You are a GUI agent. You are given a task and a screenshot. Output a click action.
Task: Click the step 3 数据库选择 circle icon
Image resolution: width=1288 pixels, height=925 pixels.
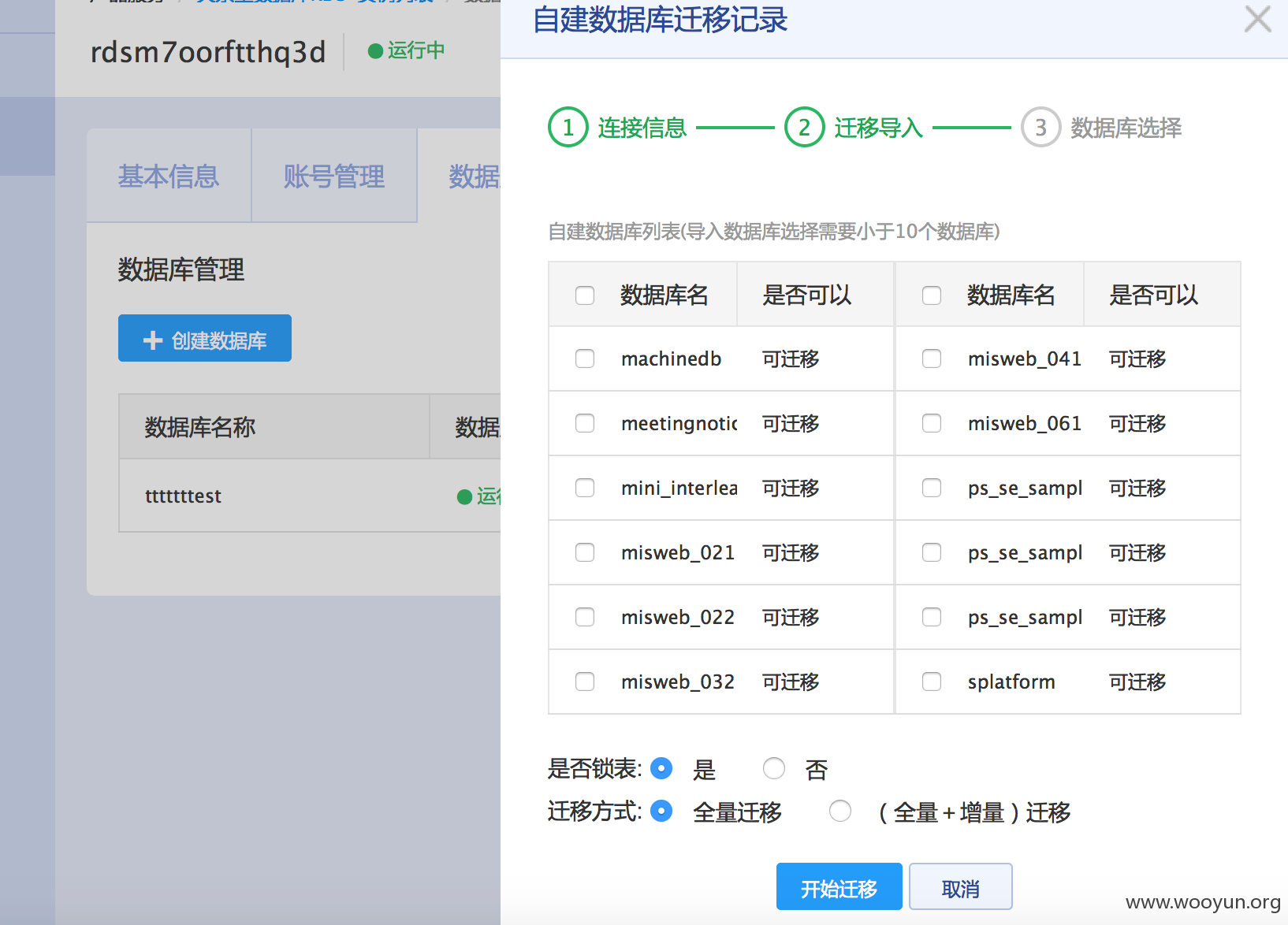click(x=1041, y=127)
